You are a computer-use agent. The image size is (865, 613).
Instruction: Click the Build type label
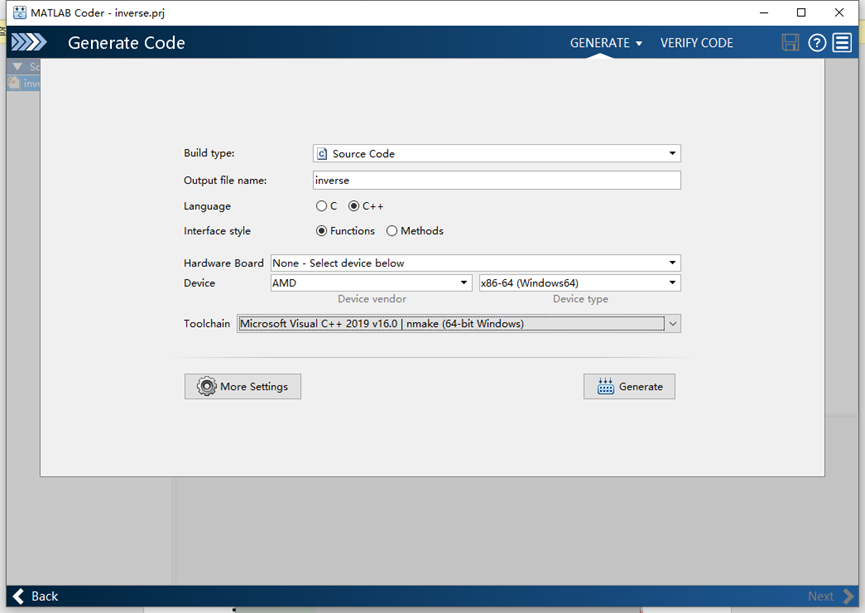[x=209, y=153]
